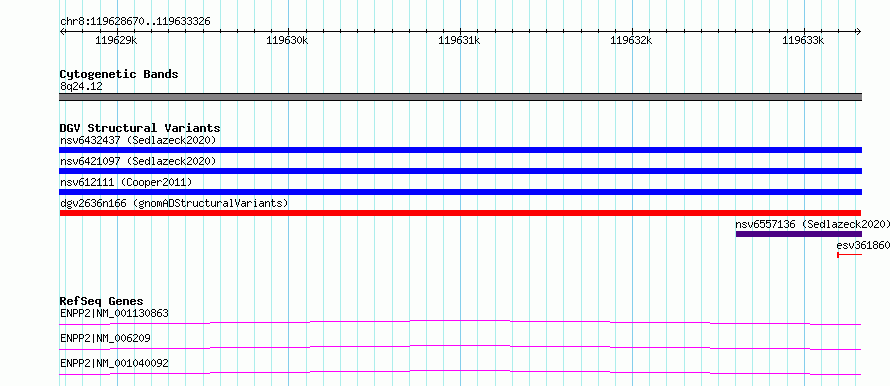The width and height of the screenshot is (890, 386).
Task: Click the 119632k ruler position
Action: pyautogui.click(x=631, y=40)
